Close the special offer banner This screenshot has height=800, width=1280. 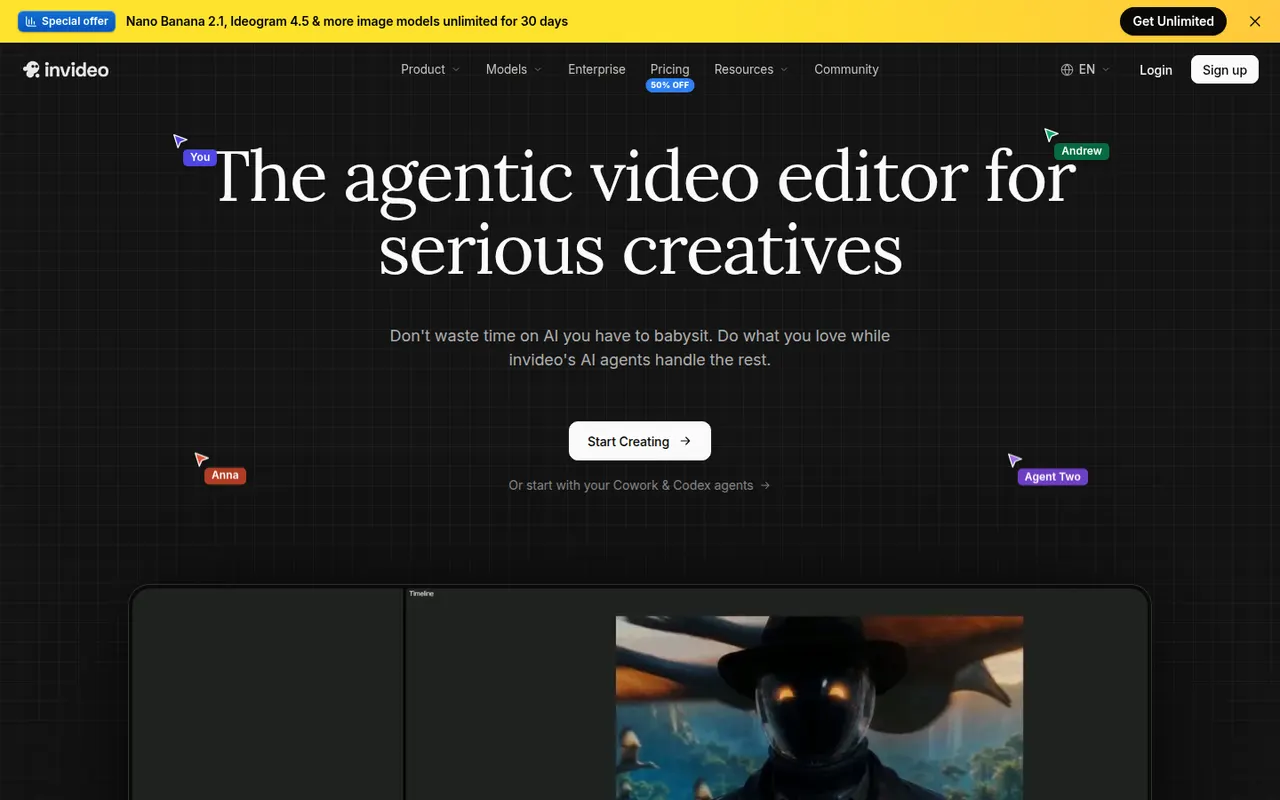[x=1255, y=21]
